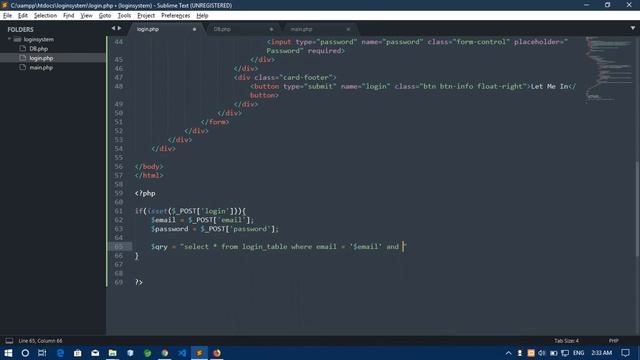This screenshot has width=640, height=360.
Task: Open Mail app from taskbar
Action: (x=95, y=353)
